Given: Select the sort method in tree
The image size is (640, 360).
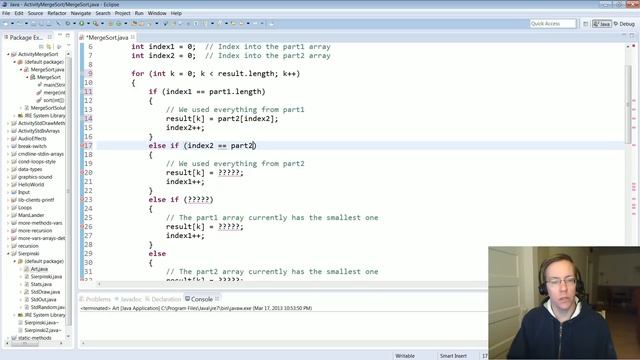Looking at the screenshot, I should click(52, 100).
